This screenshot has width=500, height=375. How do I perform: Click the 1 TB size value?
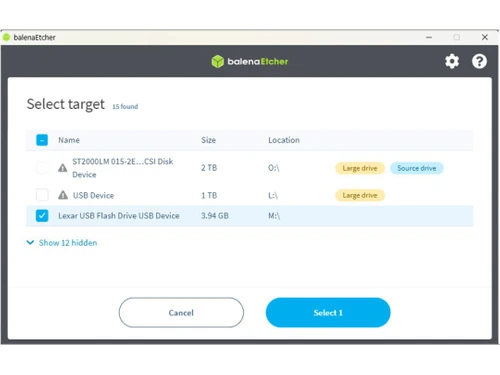(209, 195)
